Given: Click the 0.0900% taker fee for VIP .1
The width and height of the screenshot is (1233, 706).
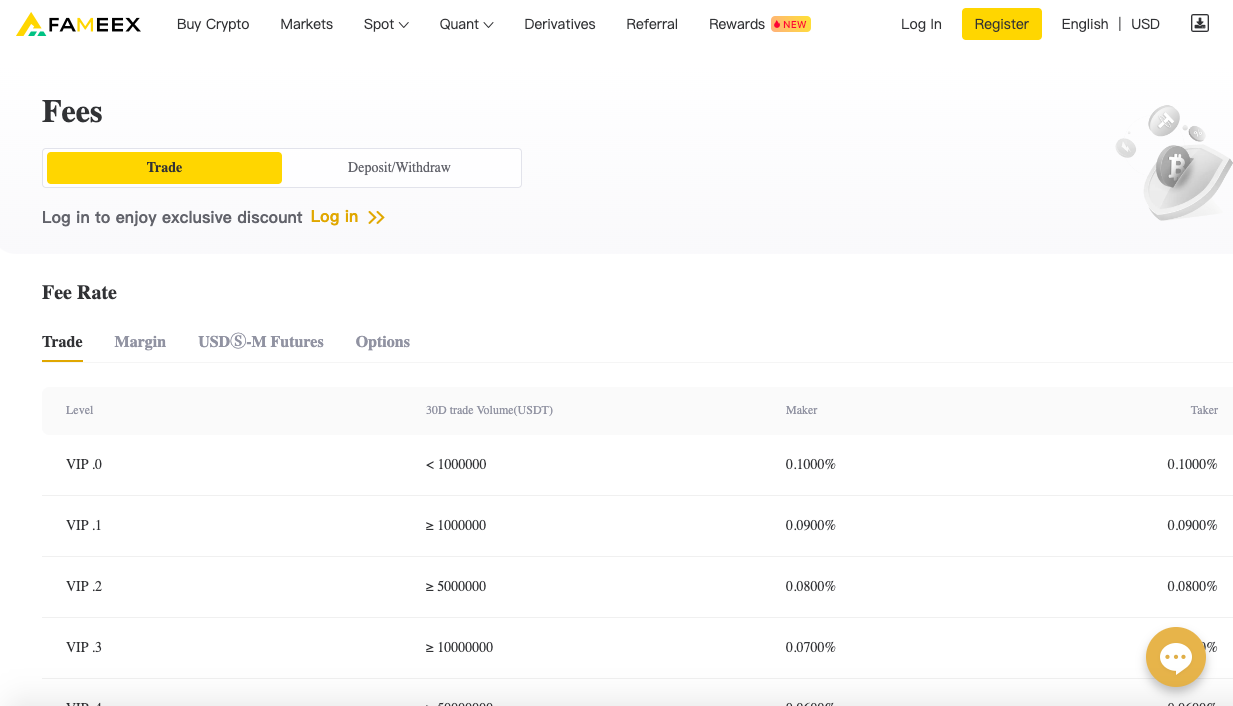Looking at the screenshot, I should (x=1192, y=526).
